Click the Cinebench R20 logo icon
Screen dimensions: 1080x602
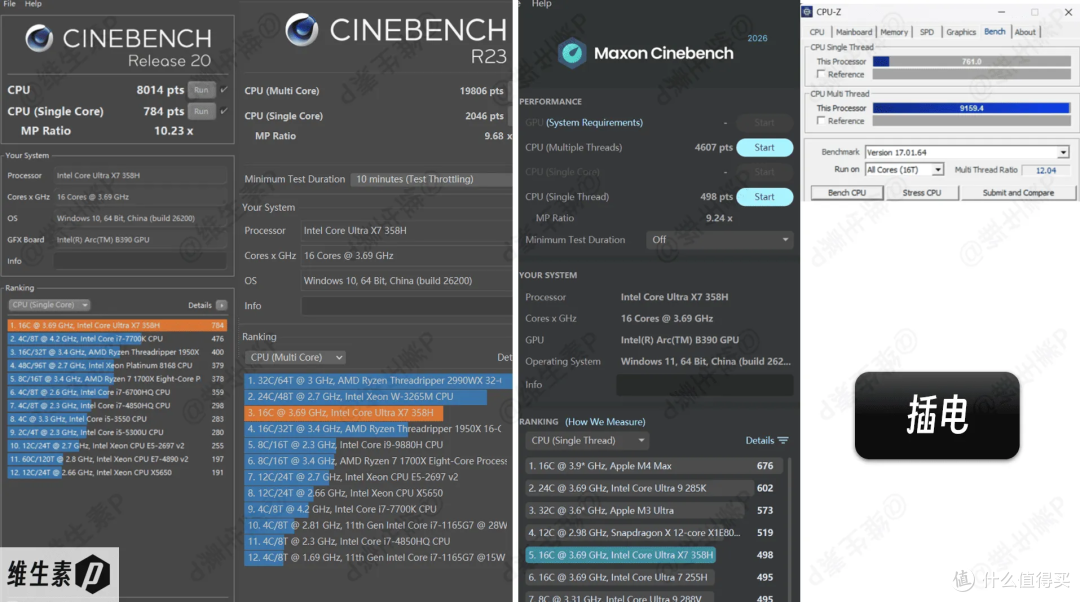(x=39, y=38)
